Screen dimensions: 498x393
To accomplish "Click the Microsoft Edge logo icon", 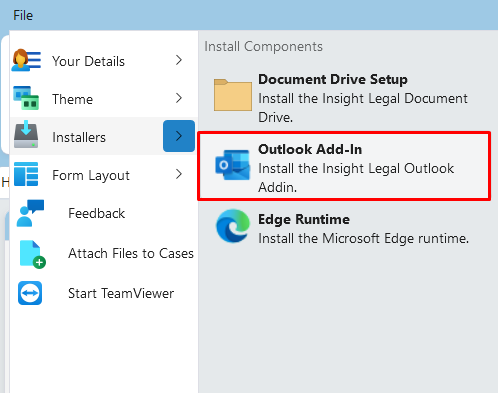I will click(x=233, y=226).
